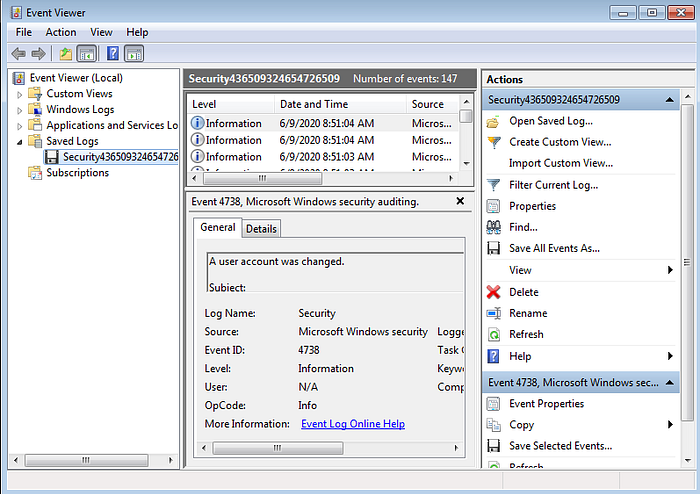700x494 pixels.
Task: Click the Back arrow toolbar icon
Action: [x=18, y=54]
